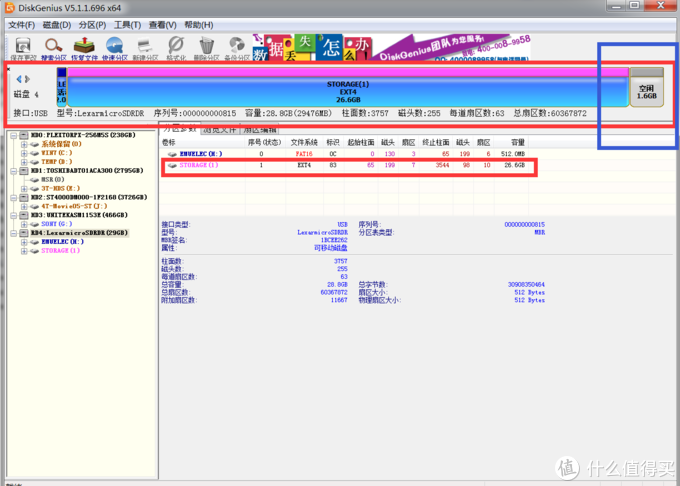This screenshot has width=680, height=486.
Task: Expand the TEMP (D:) partition node
Action: (24, 162)
